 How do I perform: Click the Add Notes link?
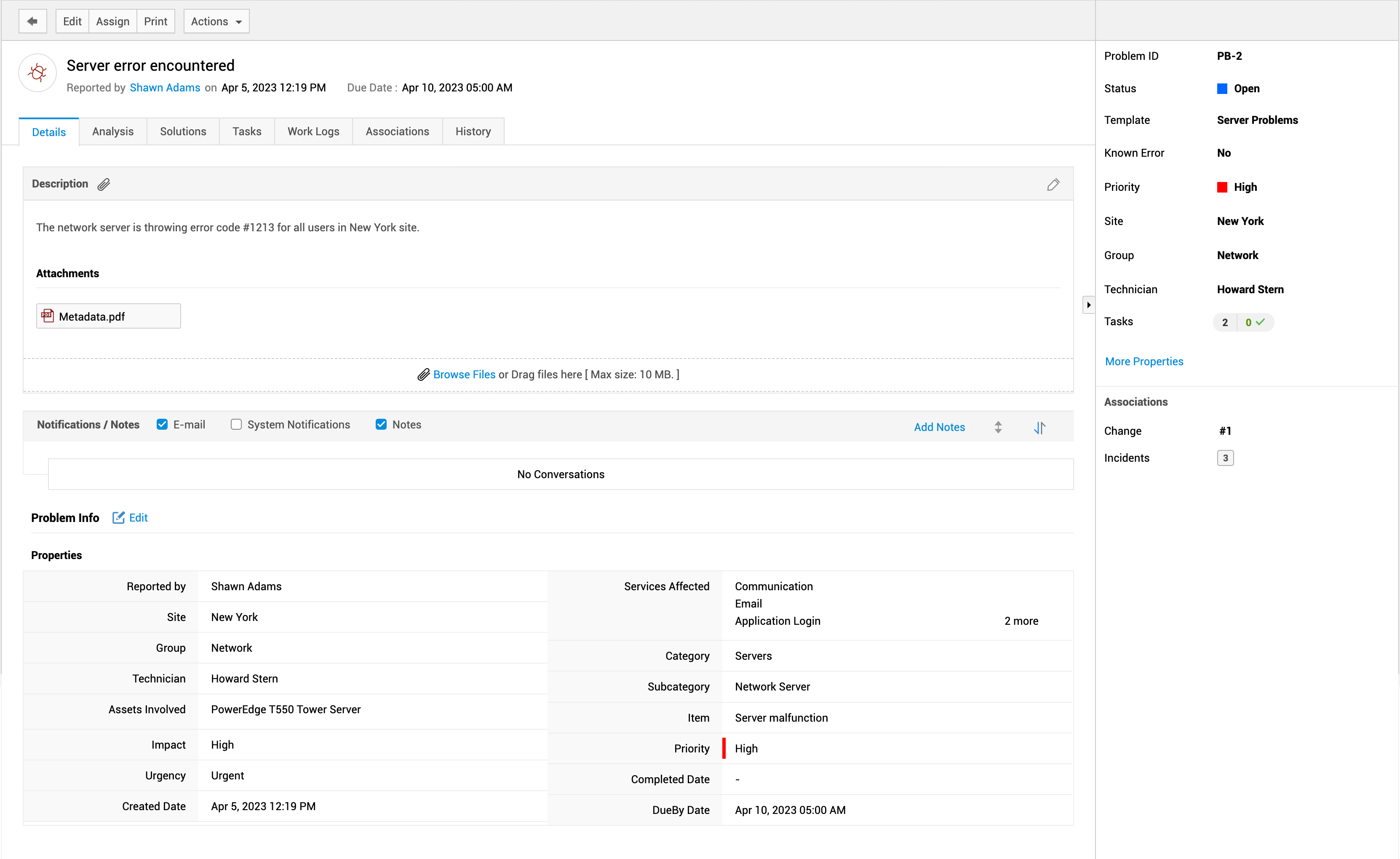click(939, 427)
